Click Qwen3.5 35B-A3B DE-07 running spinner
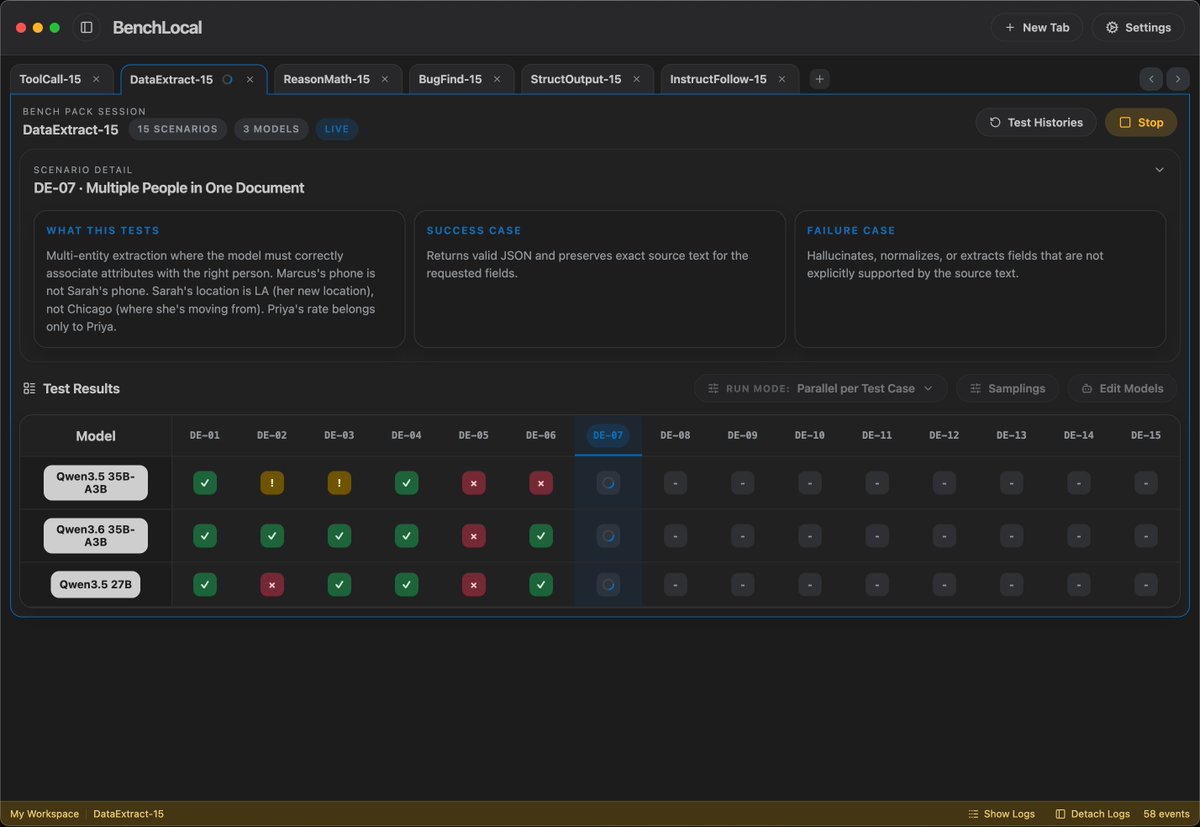 [x=608, y=483]
